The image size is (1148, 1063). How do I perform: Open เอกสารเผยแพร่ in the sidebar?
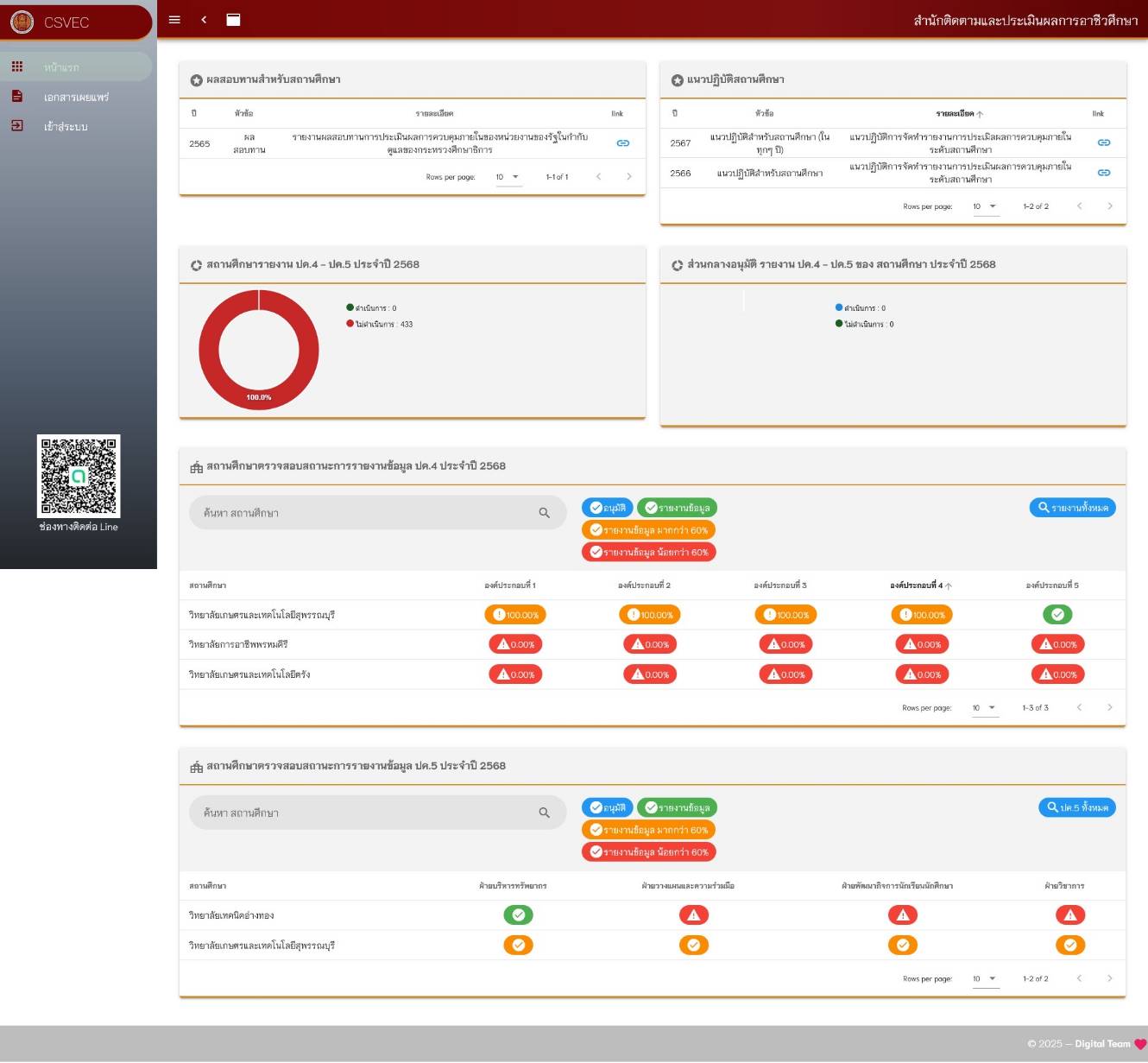point(76,97)
